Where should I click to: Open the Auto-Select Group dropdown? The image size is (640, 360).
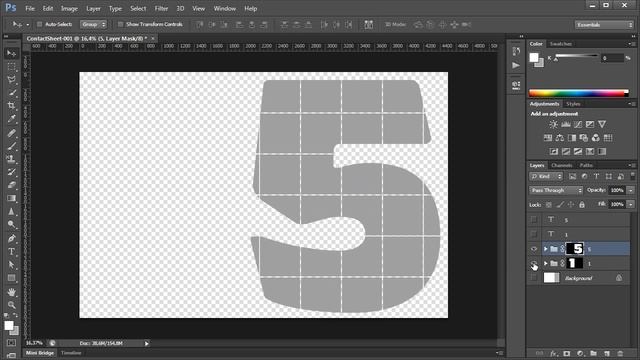point(93,24)
